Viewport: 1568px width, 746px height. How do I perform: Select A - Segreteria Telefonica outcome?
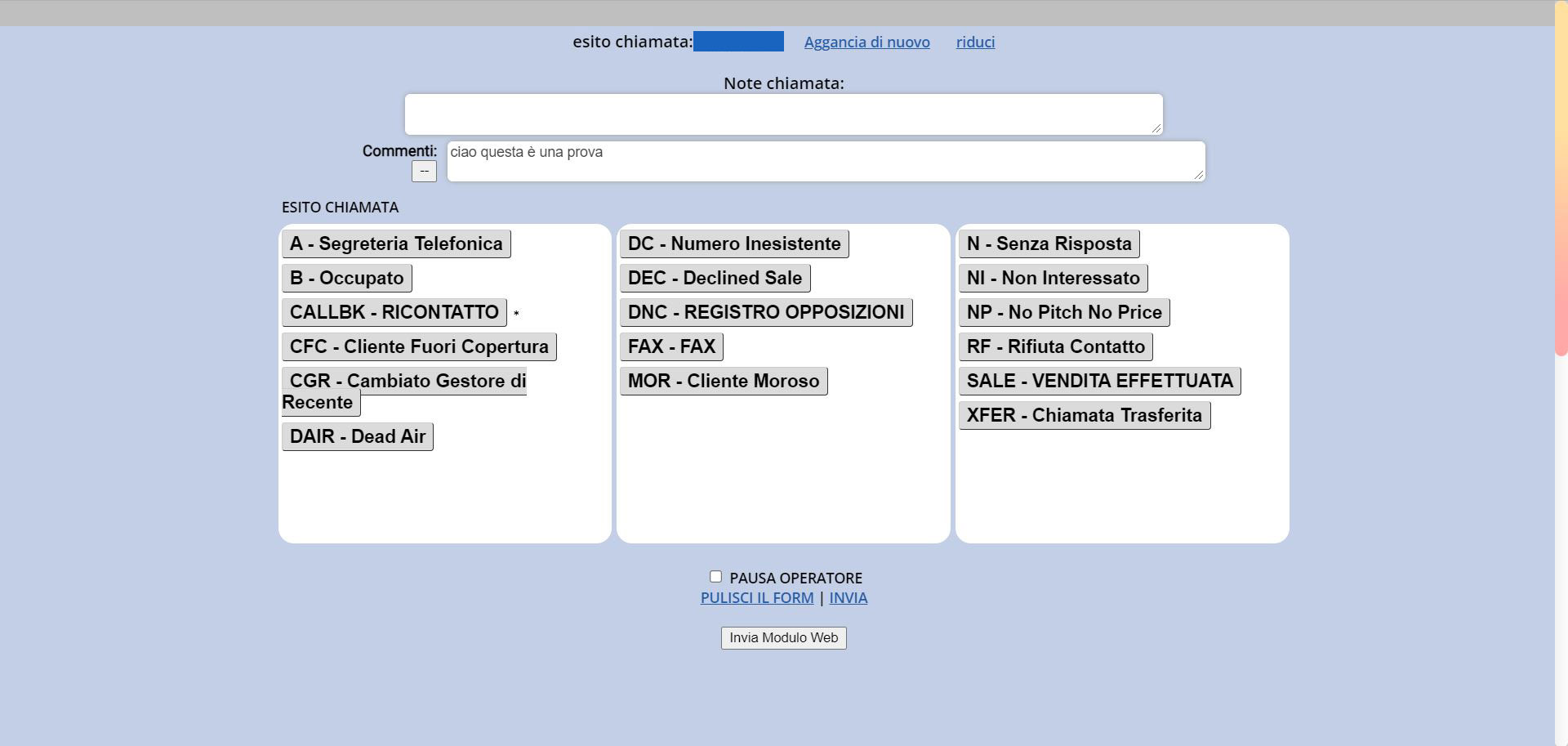pyautogui.click(x=396, y=244)
